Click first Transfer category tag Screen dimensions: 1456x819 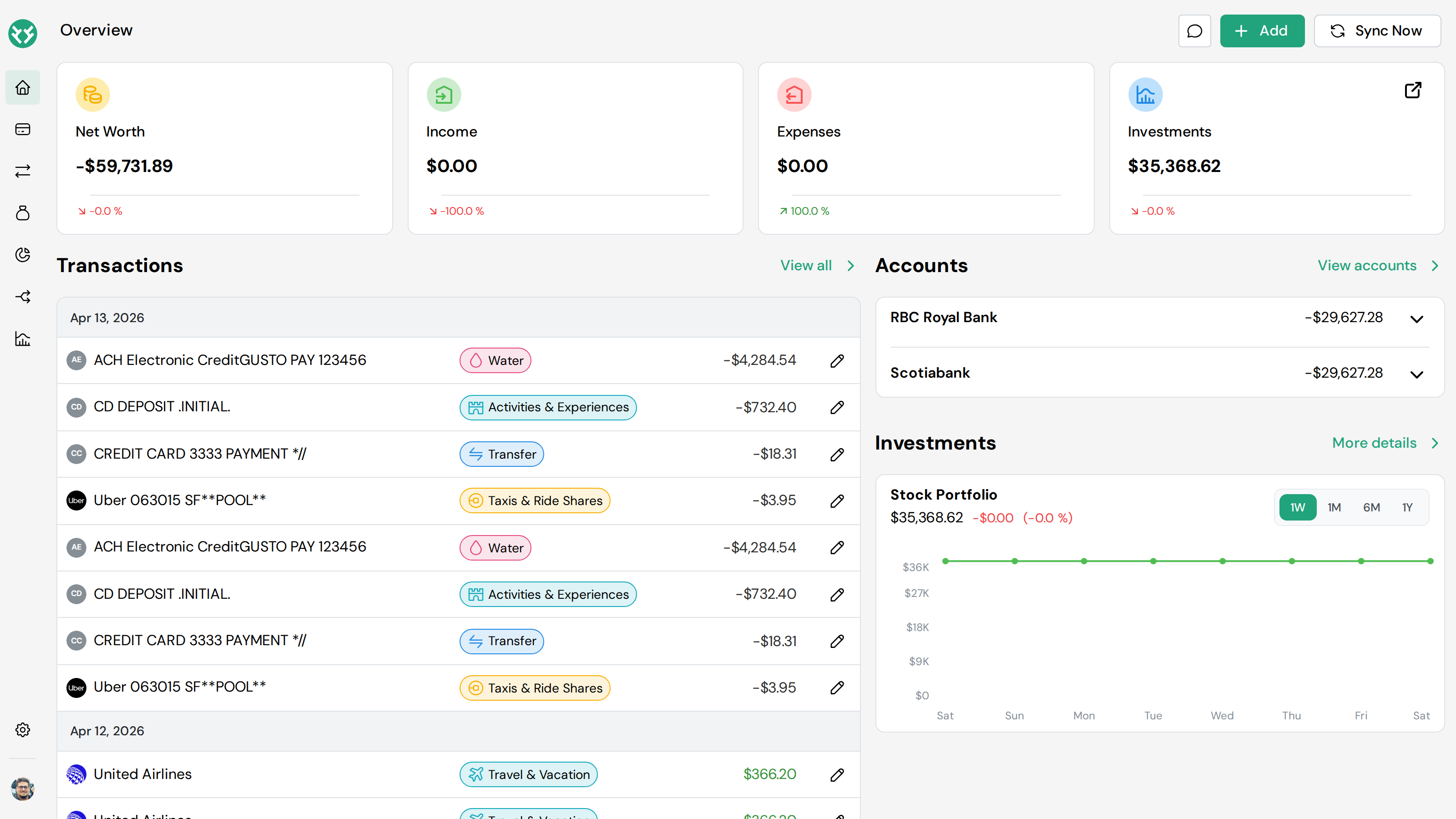[501, 455]
